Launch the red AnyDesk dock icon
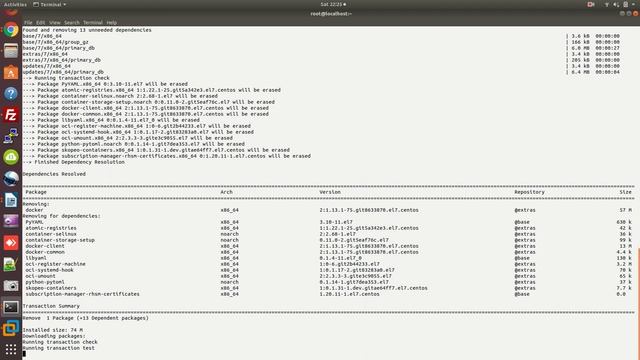Viewport: 640px width, 360px height. click(x=11, y=242)
